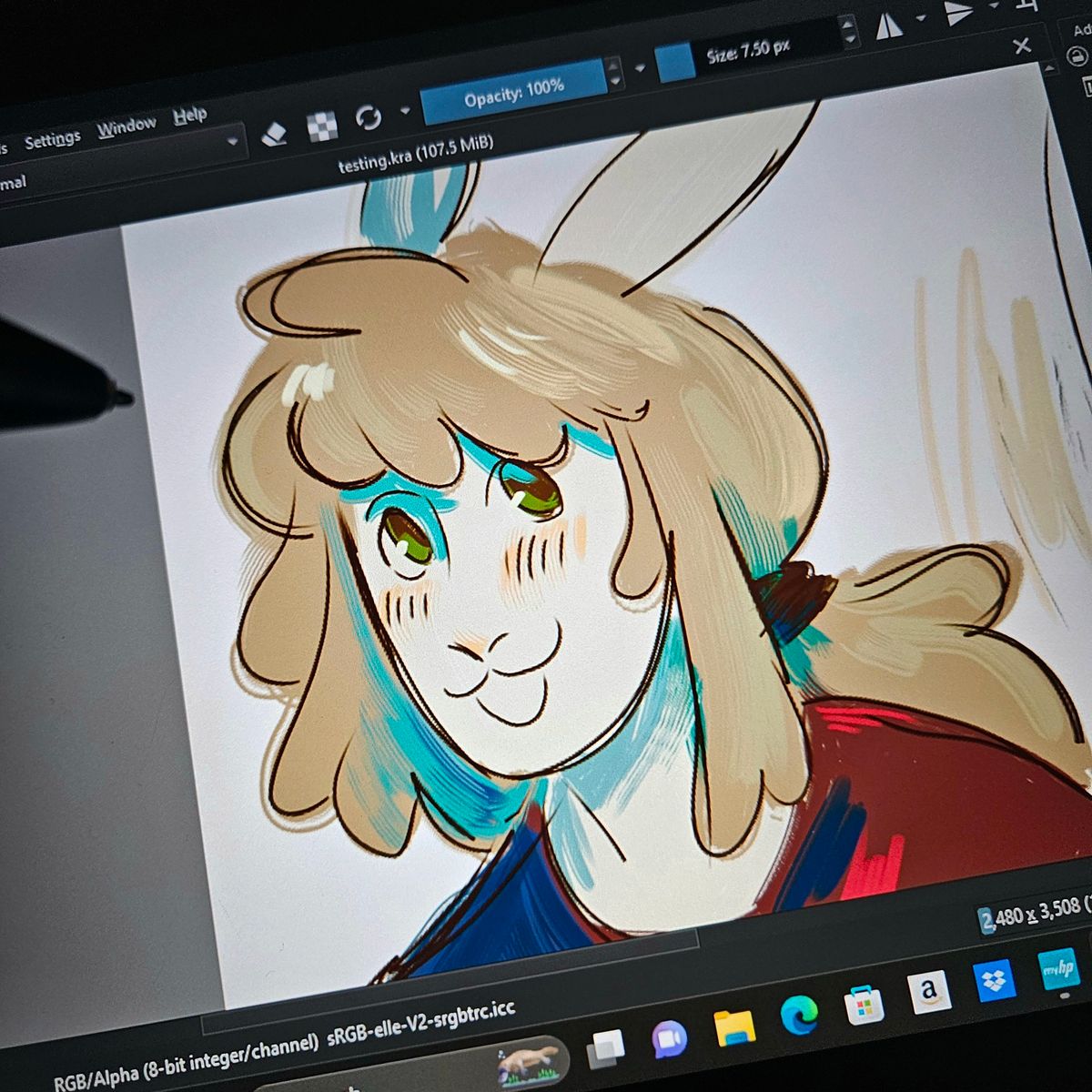Open Microsoft Store from the taskbar
Image resolution: width=1092 pixels, height=1092 pixels.
[x=864, y=1004]
